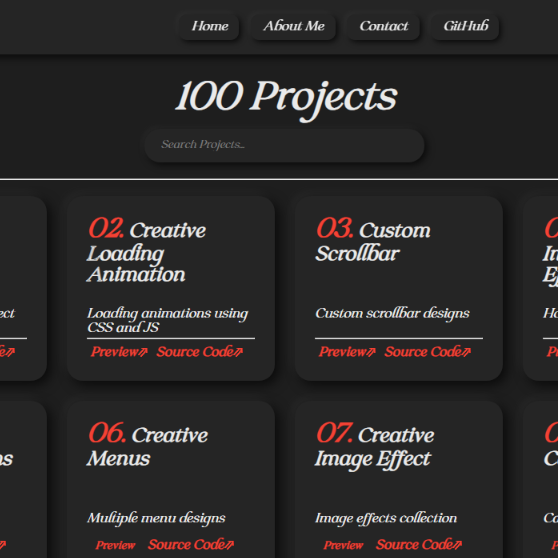Open Source Code for Creative Image Effect

tap(419, 544)
